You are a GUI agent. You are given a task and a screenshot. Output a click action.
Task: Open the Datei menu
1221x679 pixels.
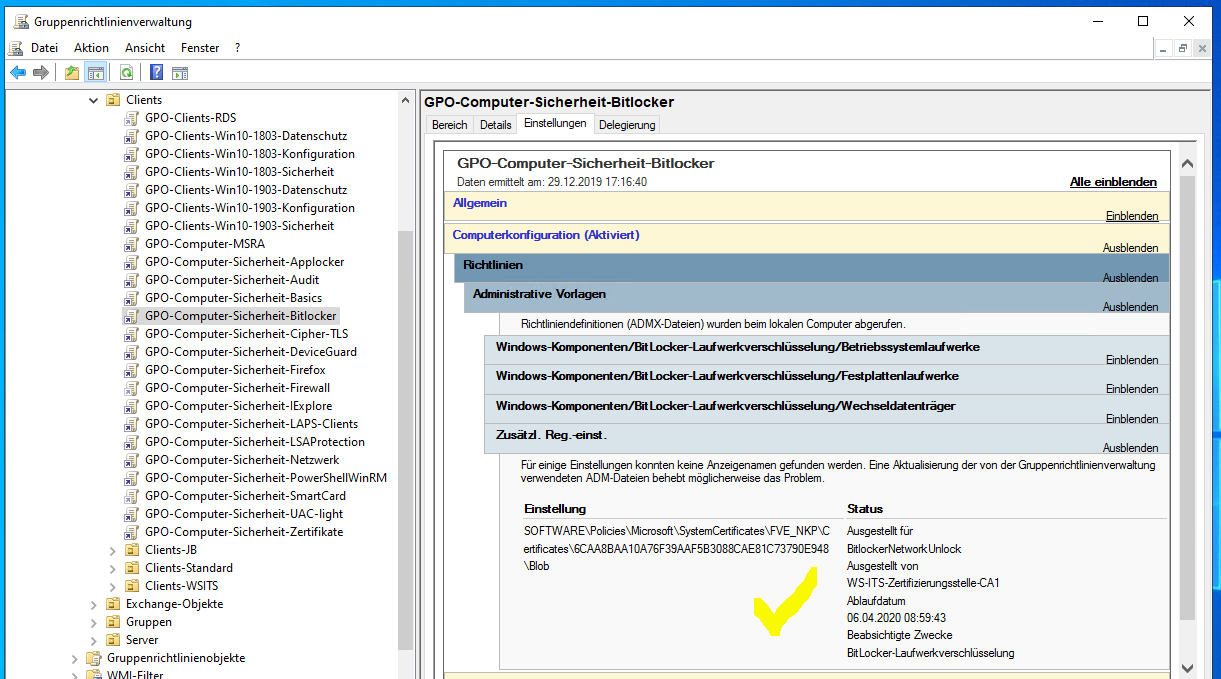click(x=44, y=47)
